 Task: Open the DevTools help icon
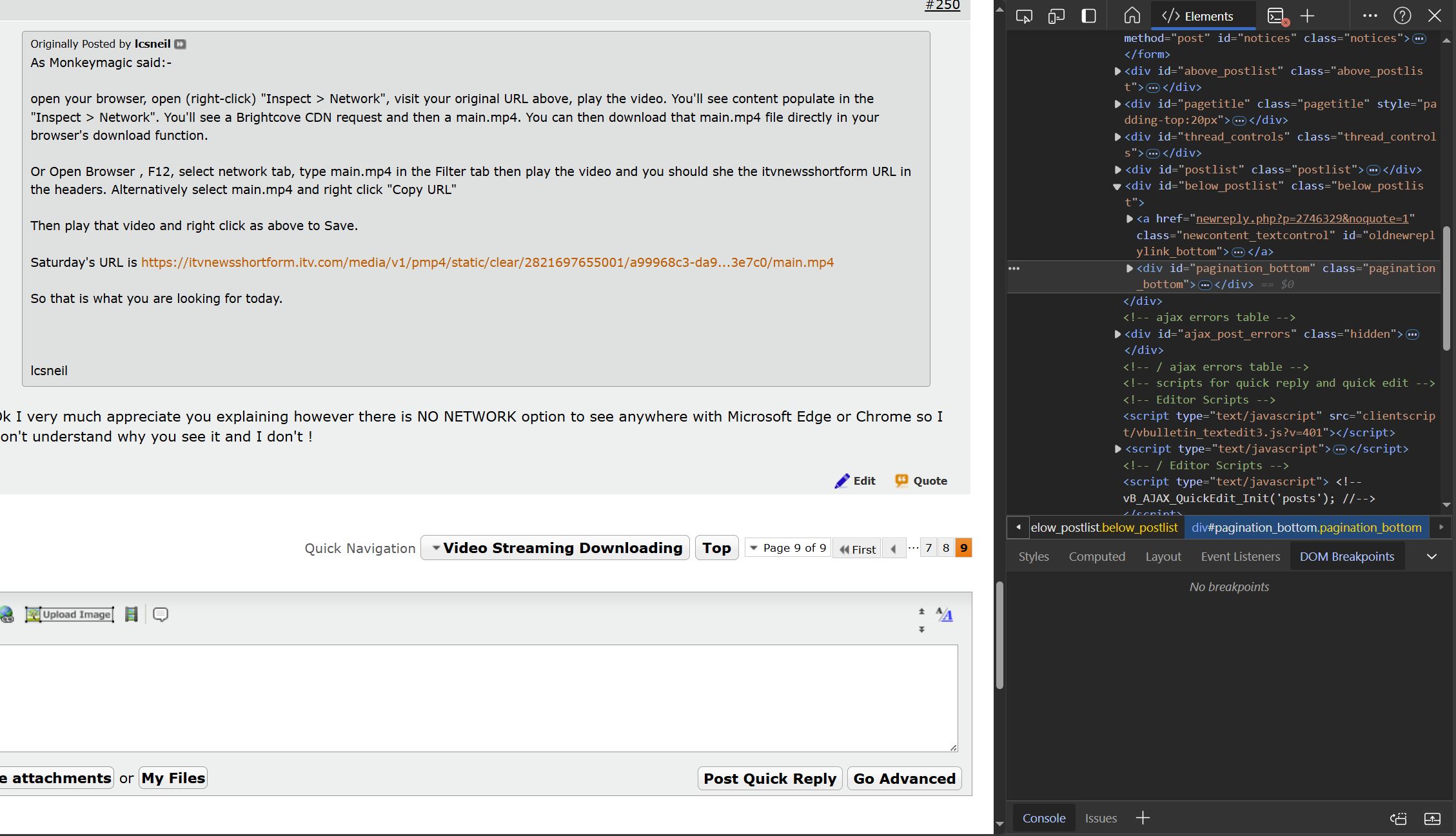[x=1402, y=16]
